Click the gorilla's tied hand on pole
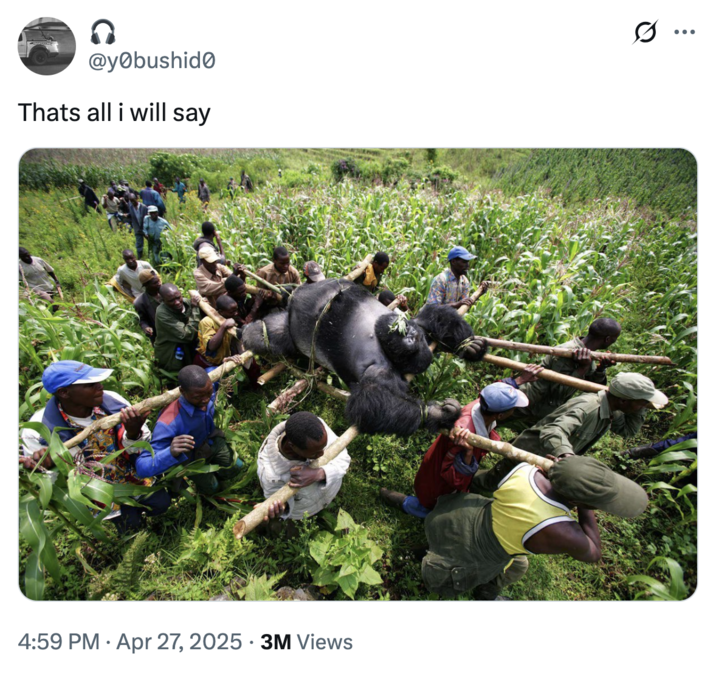 470,348
